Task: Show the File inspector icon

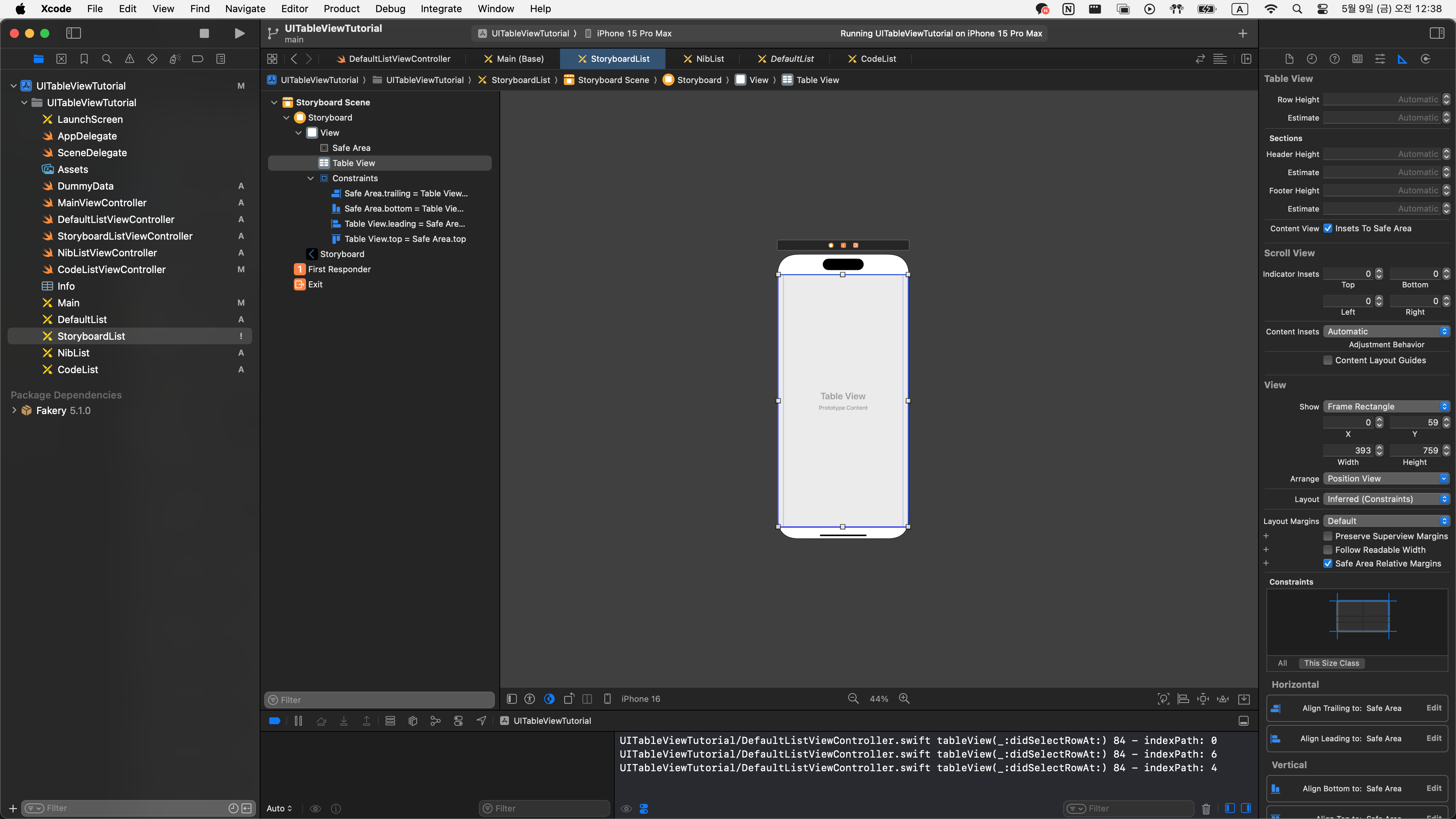Action: [x=1289, y=59]
